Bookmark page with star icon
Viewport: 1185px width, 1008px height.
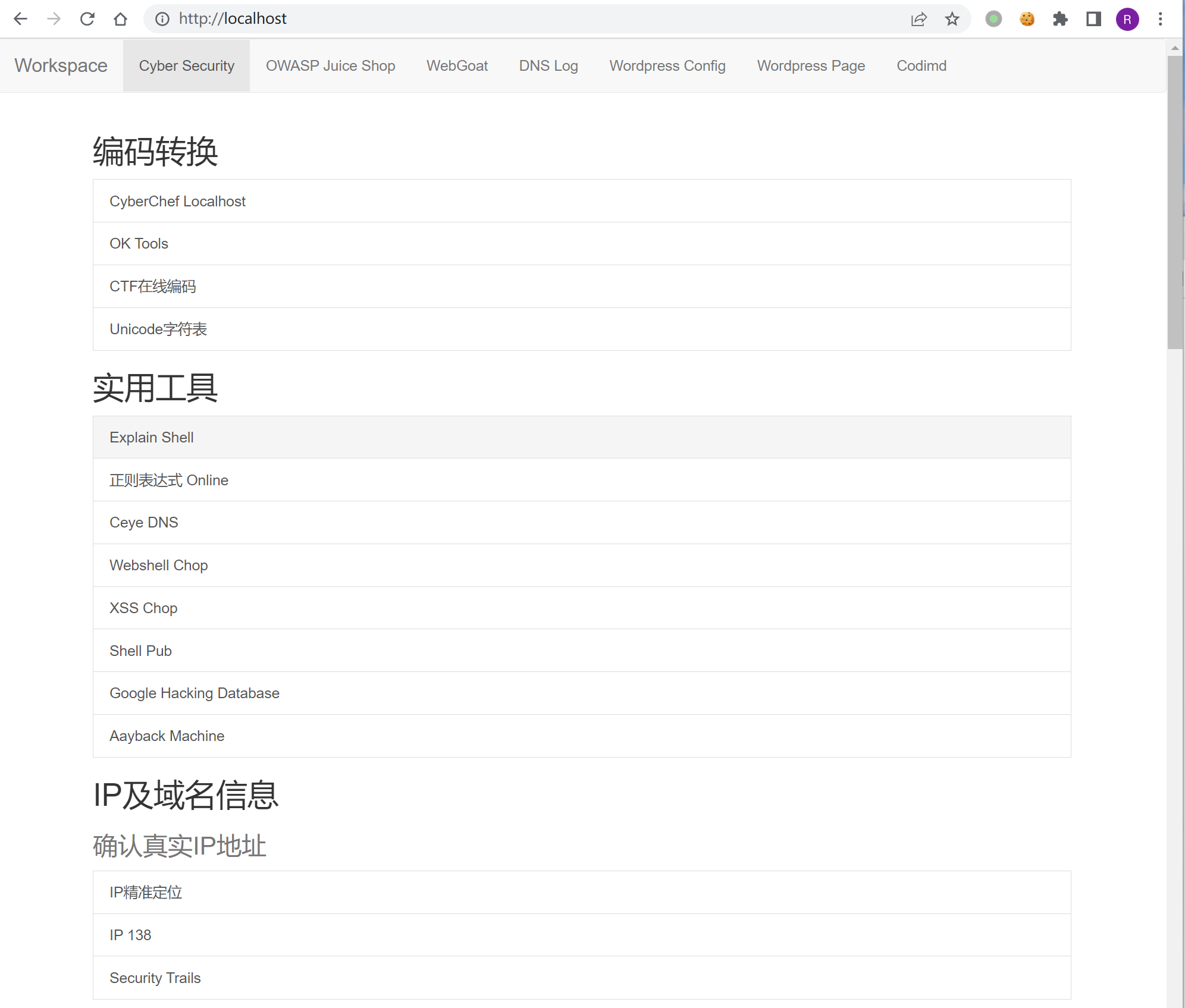click(x=952, y=19)
